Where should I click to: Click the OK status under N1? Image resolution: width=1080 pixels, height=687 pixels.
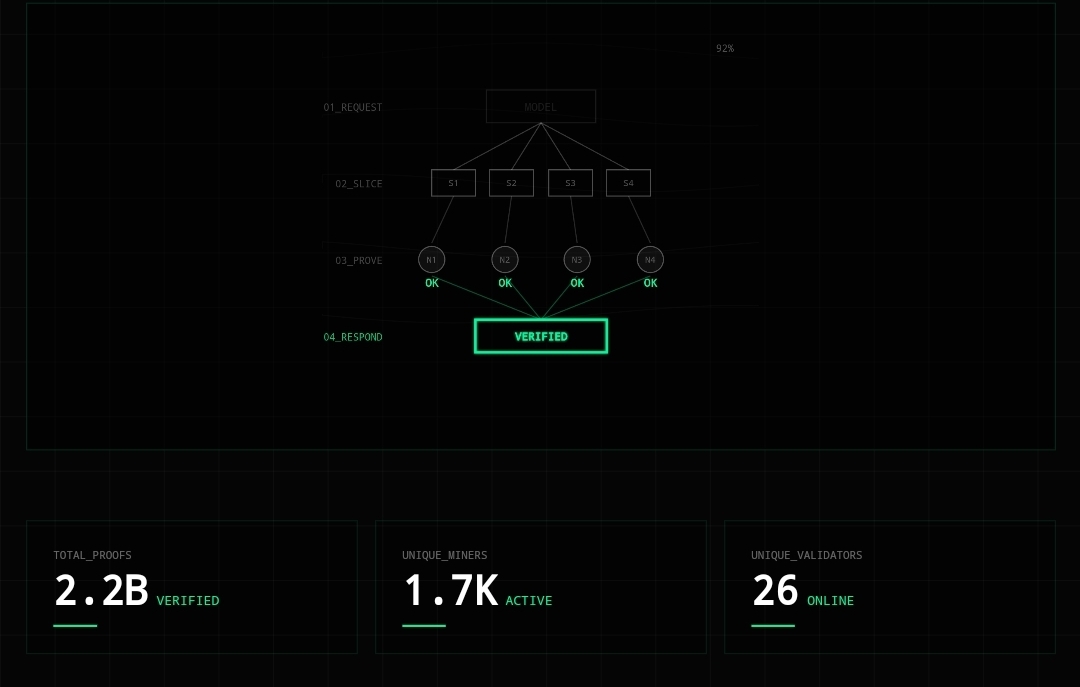coord(432,283)
